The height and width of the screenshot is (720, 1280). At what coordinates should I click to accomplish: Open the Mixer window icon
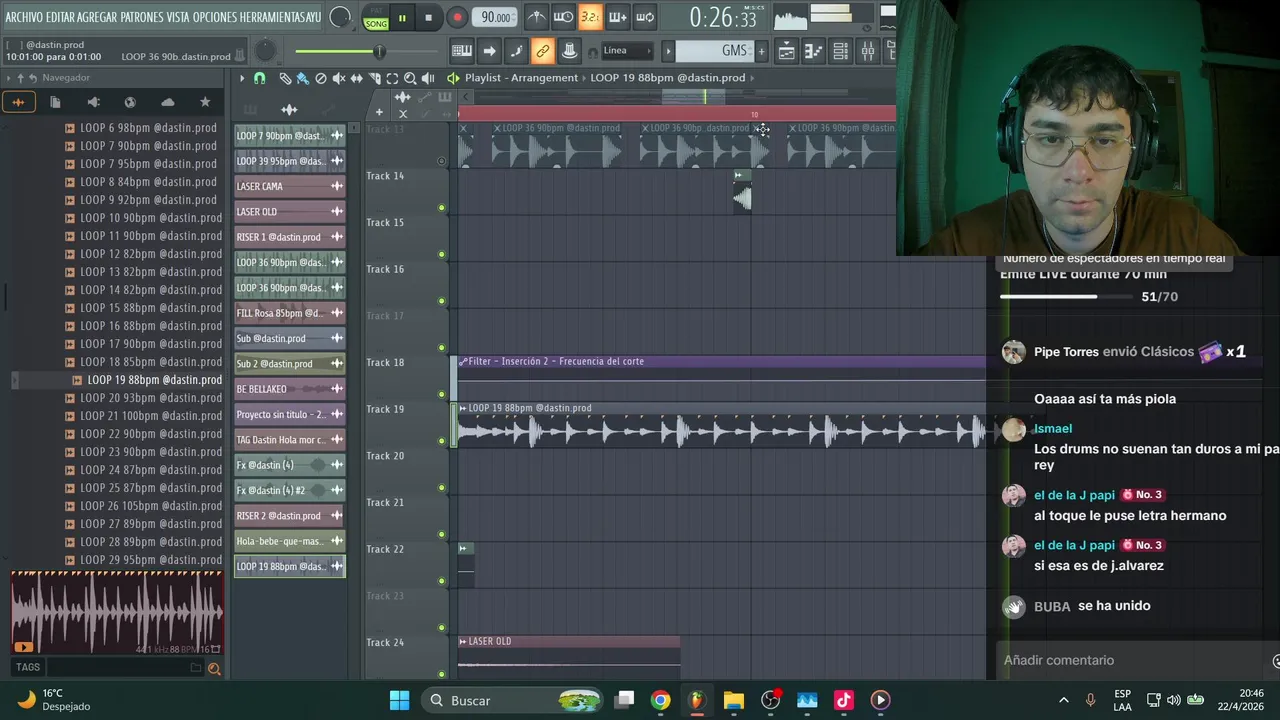(x=867, y=51)
